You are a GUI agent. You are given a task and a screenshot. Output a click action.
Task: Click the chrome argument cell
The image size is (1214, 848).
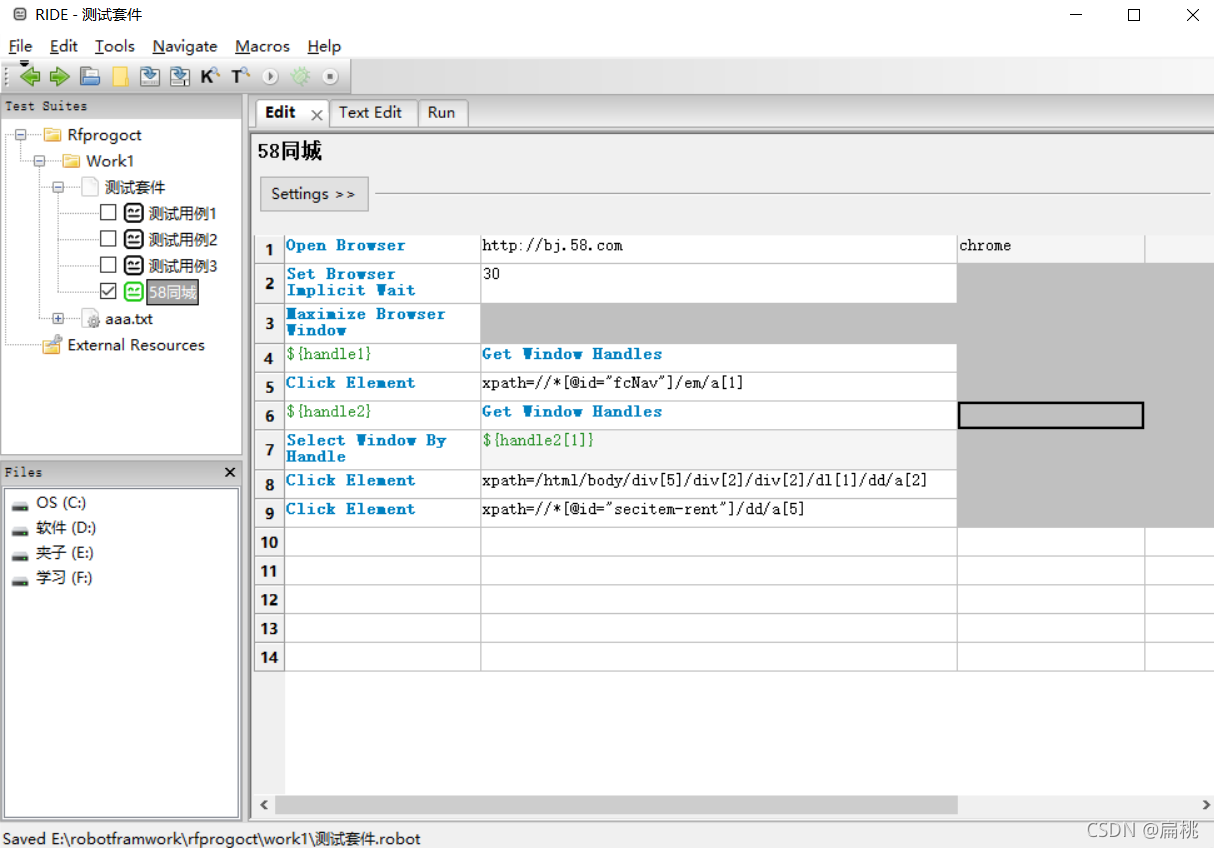tap(1051, 249)
